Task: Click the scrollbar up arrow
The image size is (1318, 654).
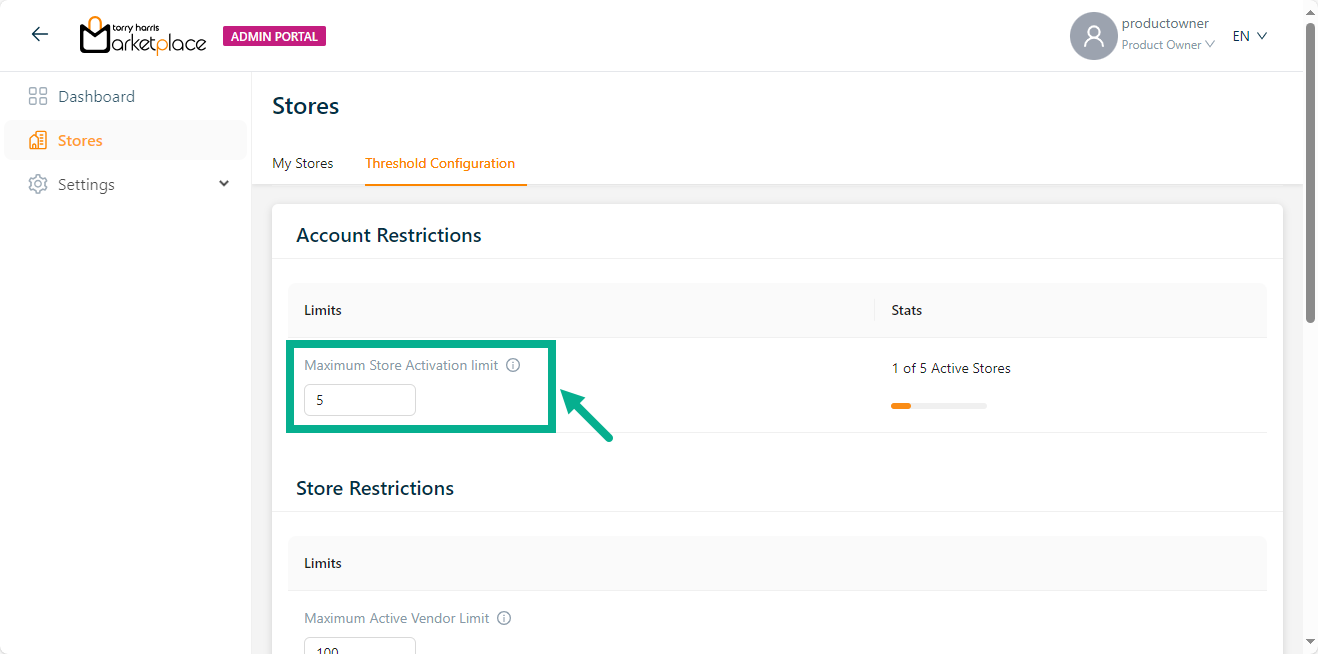Action: point(1310,12)
